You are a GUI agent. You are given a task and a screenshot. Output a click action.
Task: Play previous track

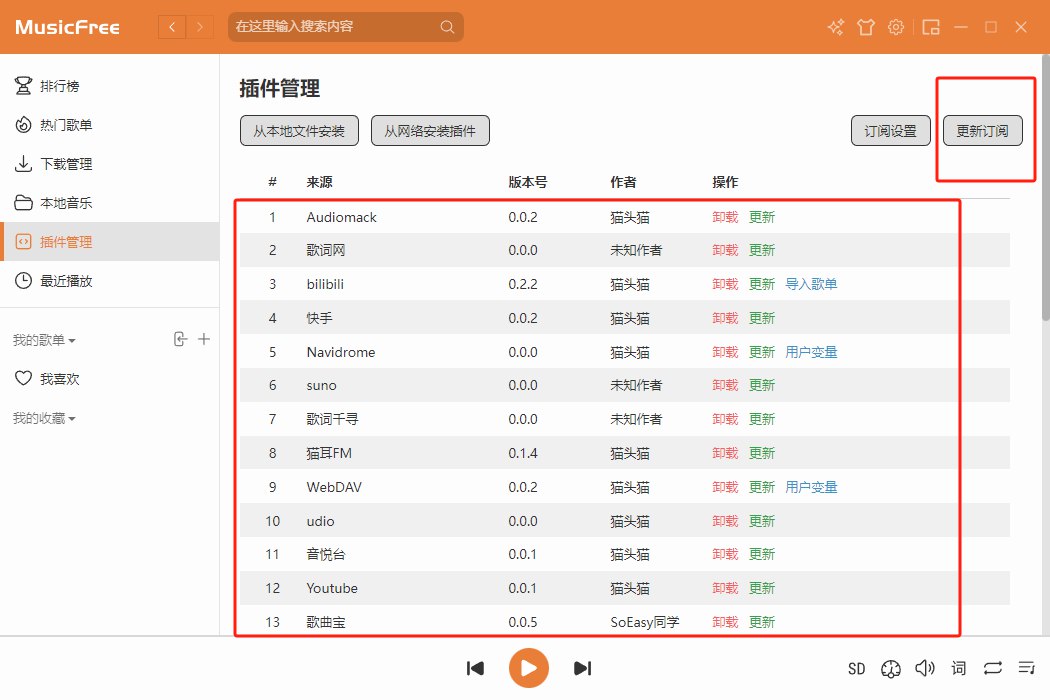click(475, 668)
